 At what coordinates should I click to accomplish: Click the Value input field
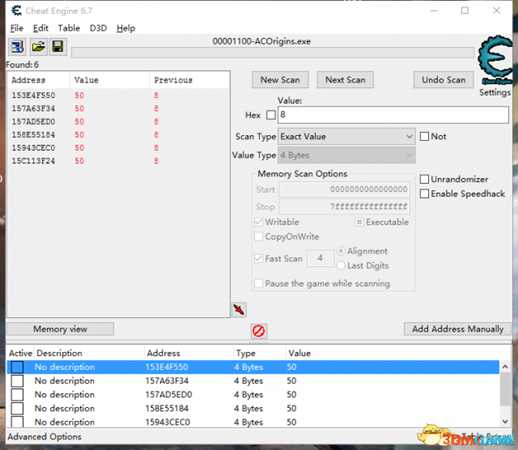pyautogui.click(x=393, y=115)
